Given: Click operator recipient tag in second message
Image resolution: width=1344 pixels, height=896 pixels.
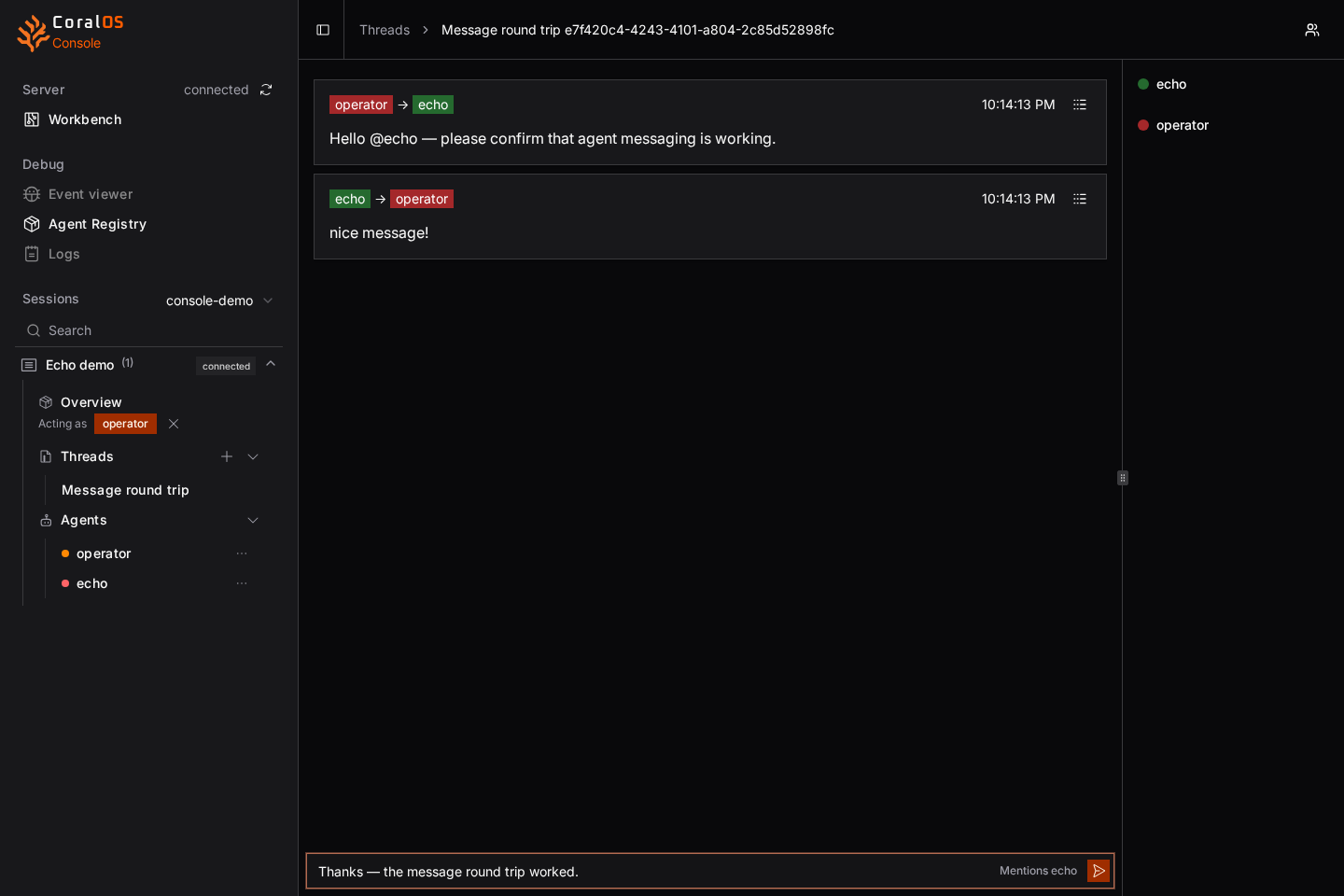Looking at the screenshot, I should 422,199.
